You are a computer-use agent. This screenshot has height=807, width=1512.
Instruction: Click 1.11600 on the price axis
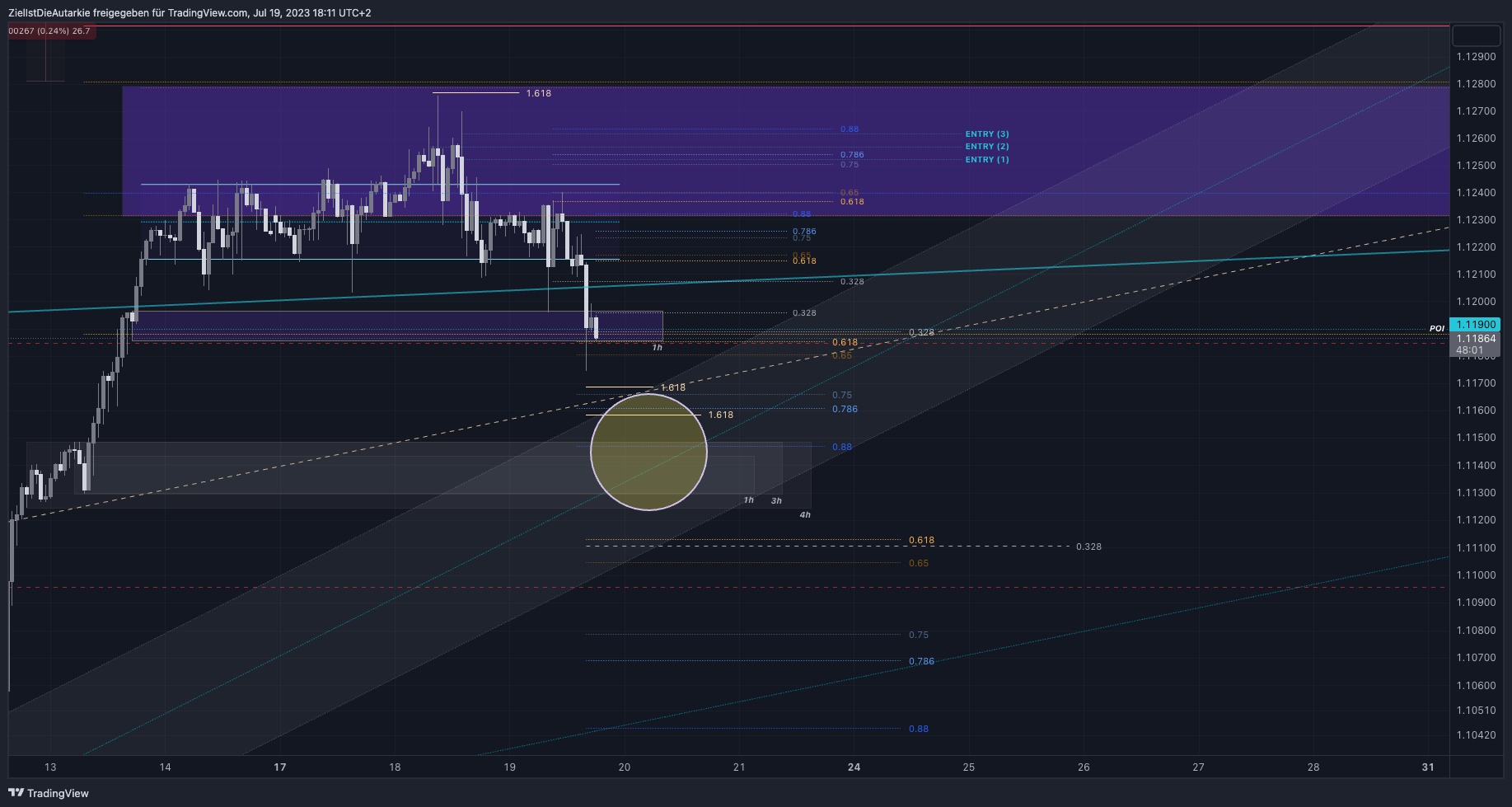tap(1476, 411)
